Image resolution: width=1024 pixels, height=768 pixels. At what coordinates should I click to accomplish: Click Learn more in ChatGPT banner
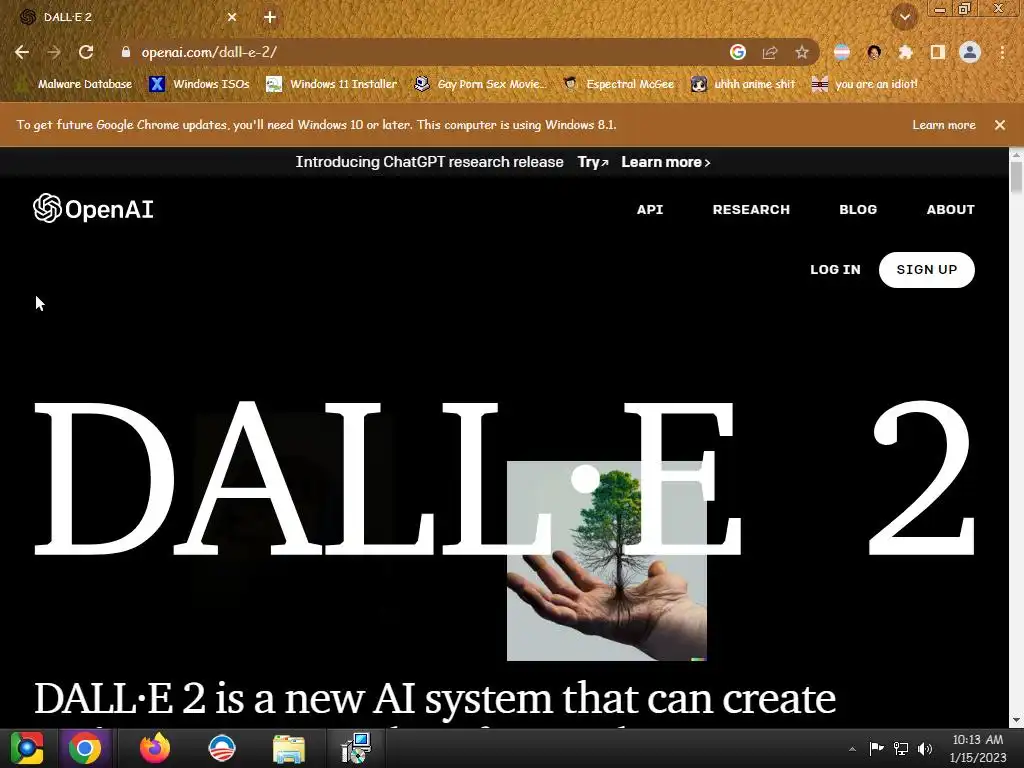665,162
